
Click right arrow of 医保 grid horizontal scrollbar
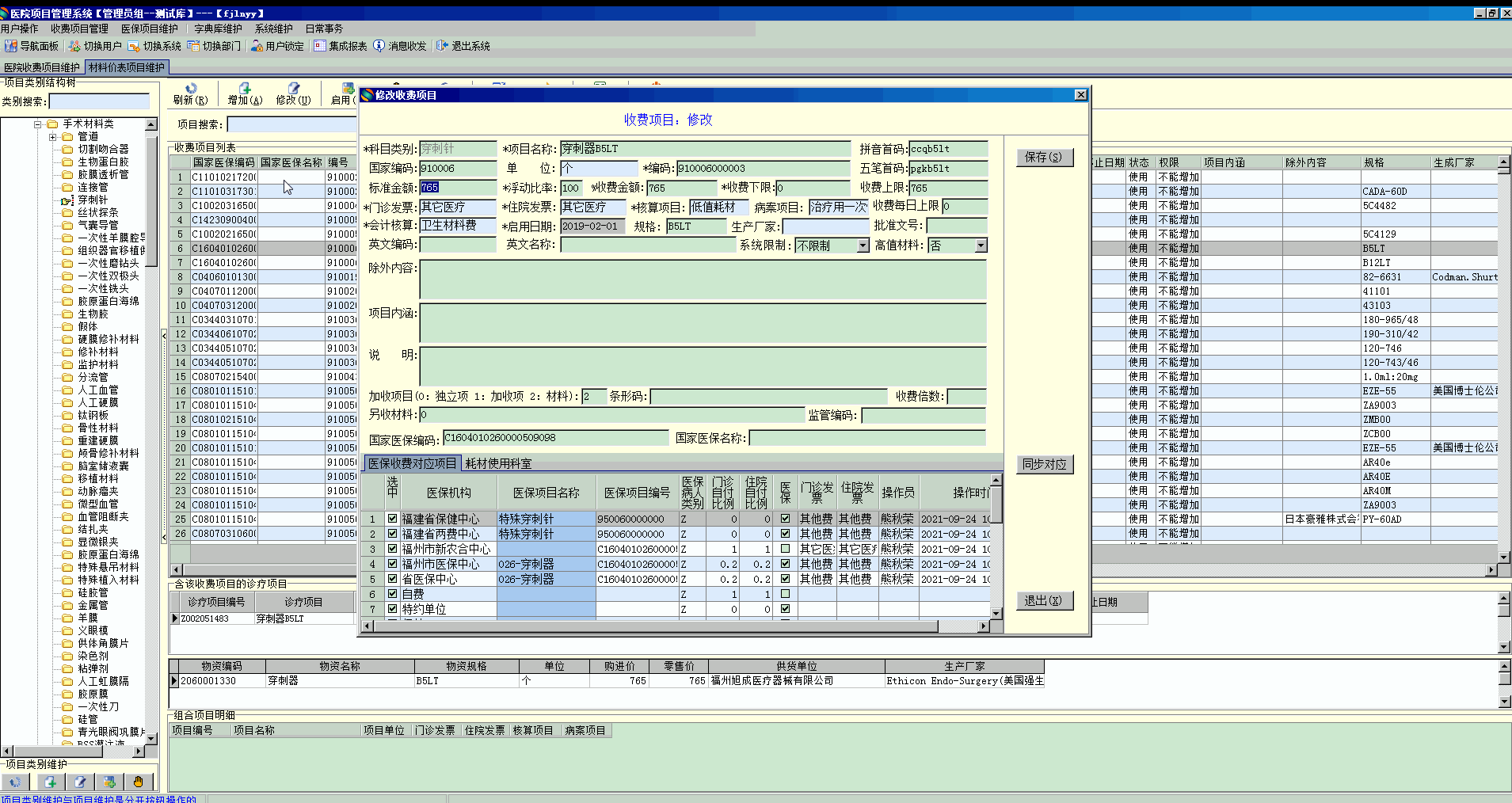984,626
